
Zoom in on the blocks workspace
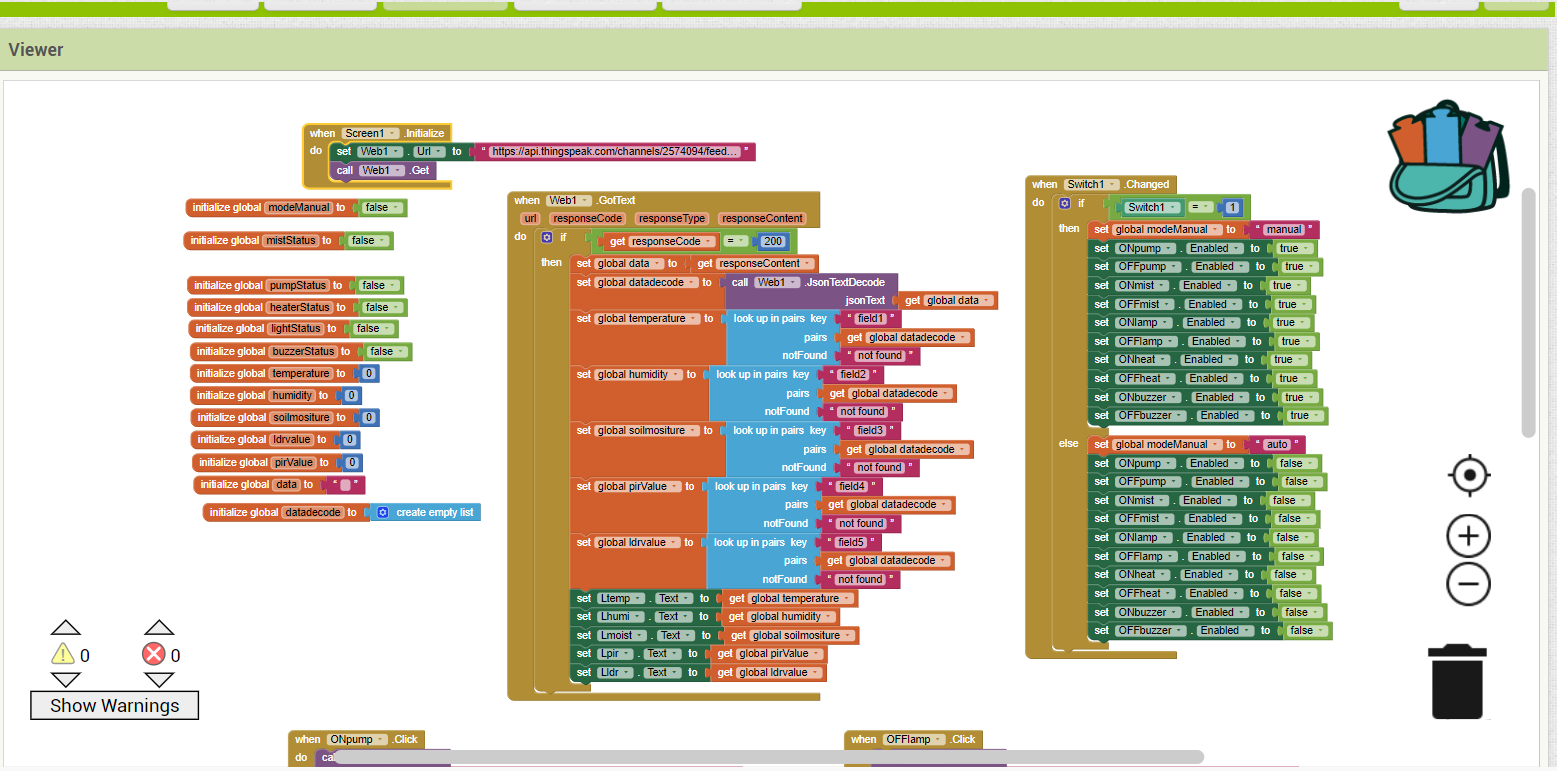pos(1468,536)
